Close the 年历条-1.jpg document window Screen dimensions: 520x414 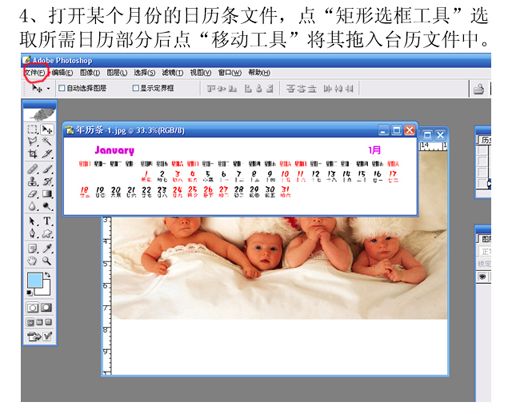point(409,130)
